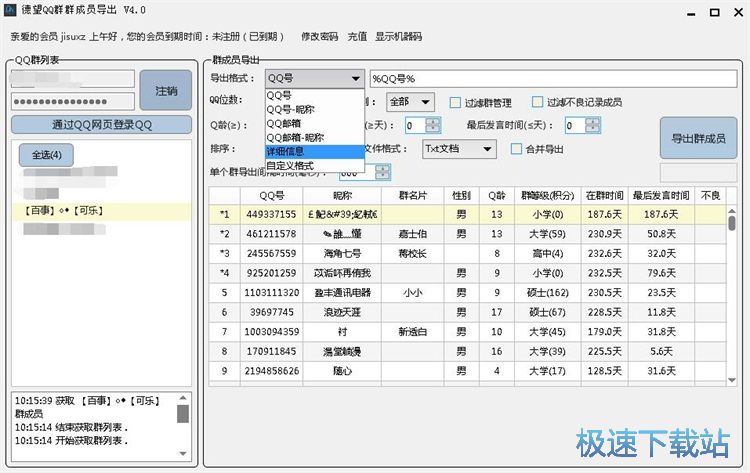Open 修改密码 link
This screenshot has height=473, width=750.
(x=319, y=36)
